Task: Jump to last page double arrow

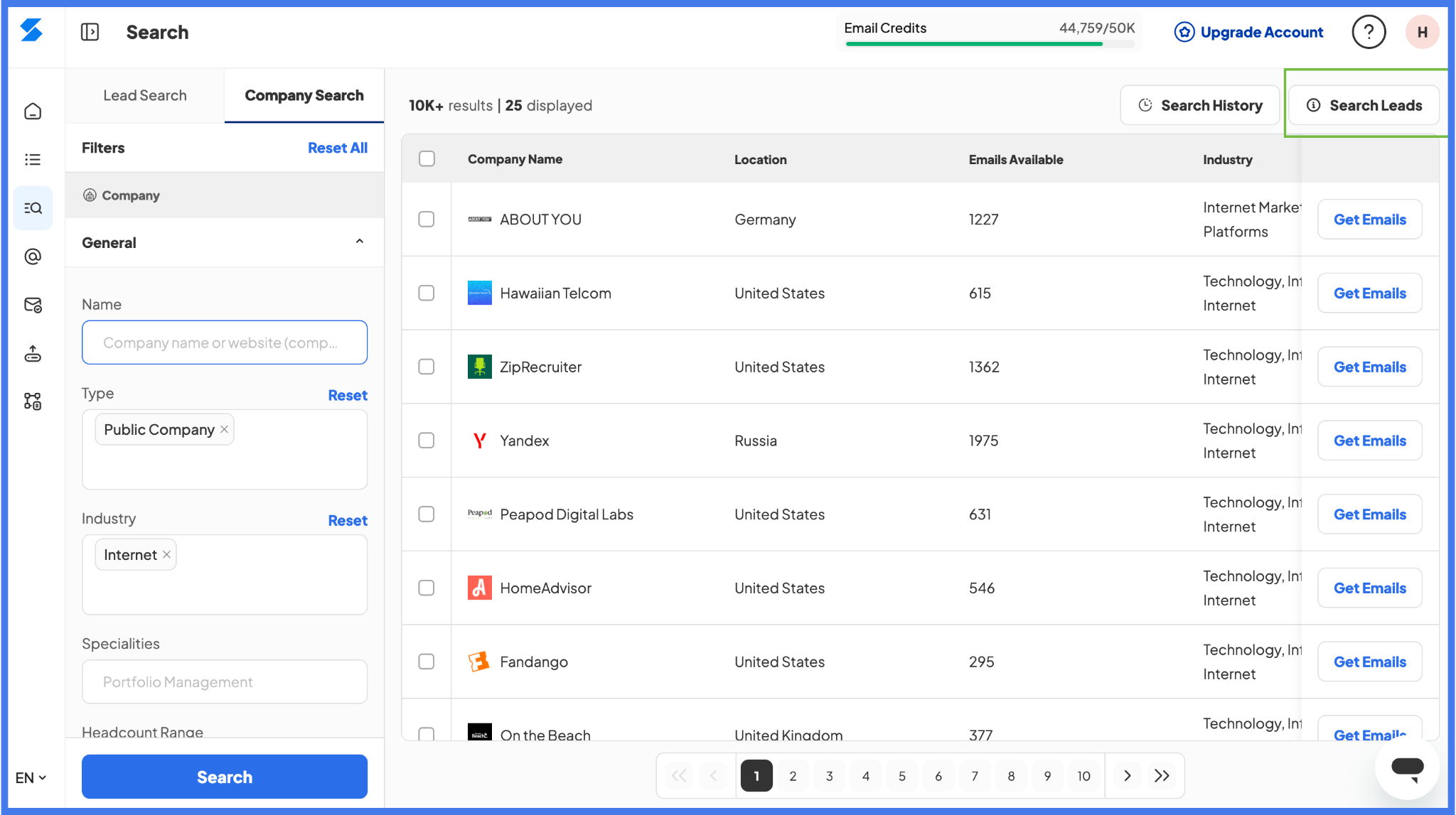Action: 1162,775
